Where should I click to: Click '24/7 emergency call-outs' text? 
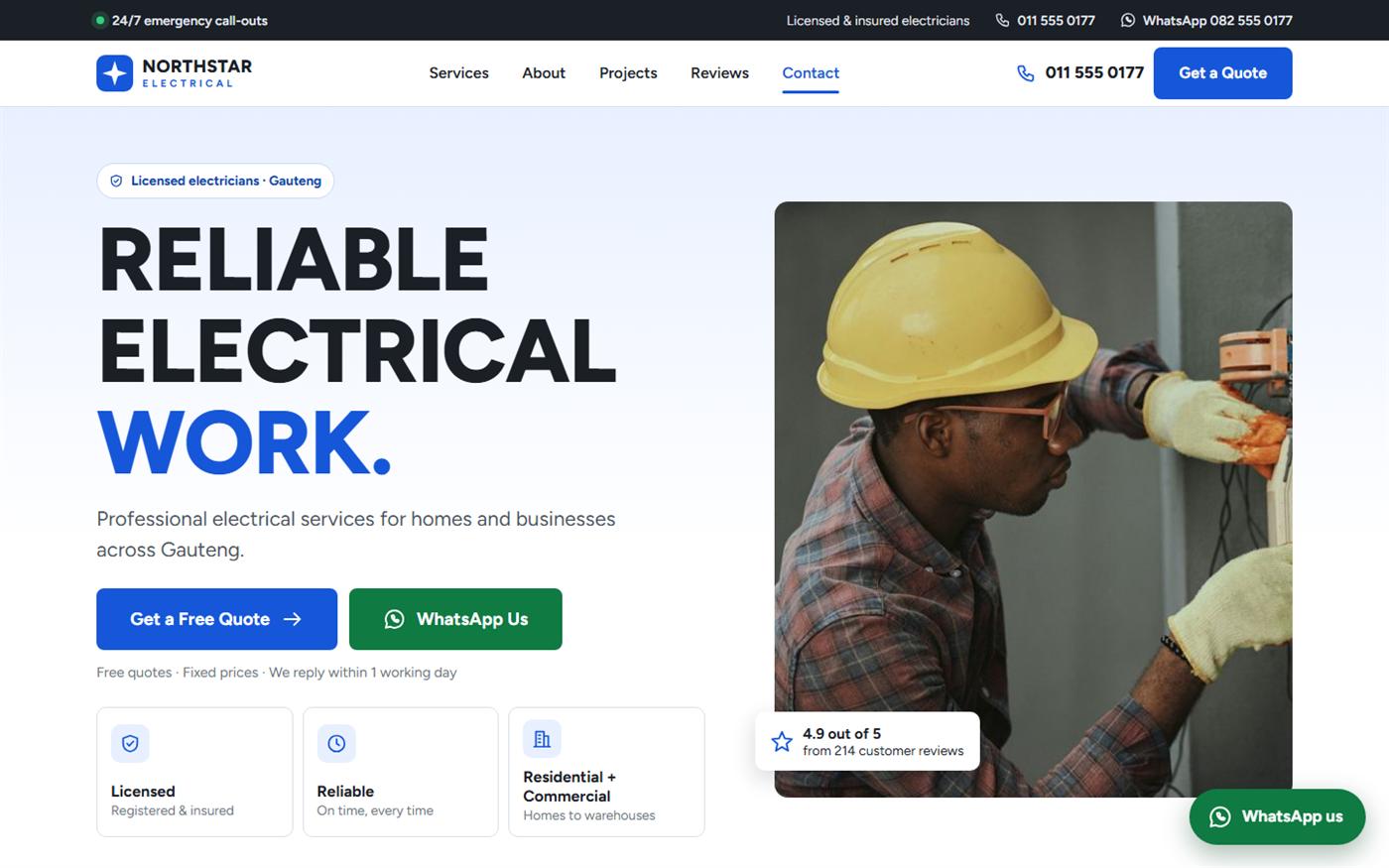[189, 20]
